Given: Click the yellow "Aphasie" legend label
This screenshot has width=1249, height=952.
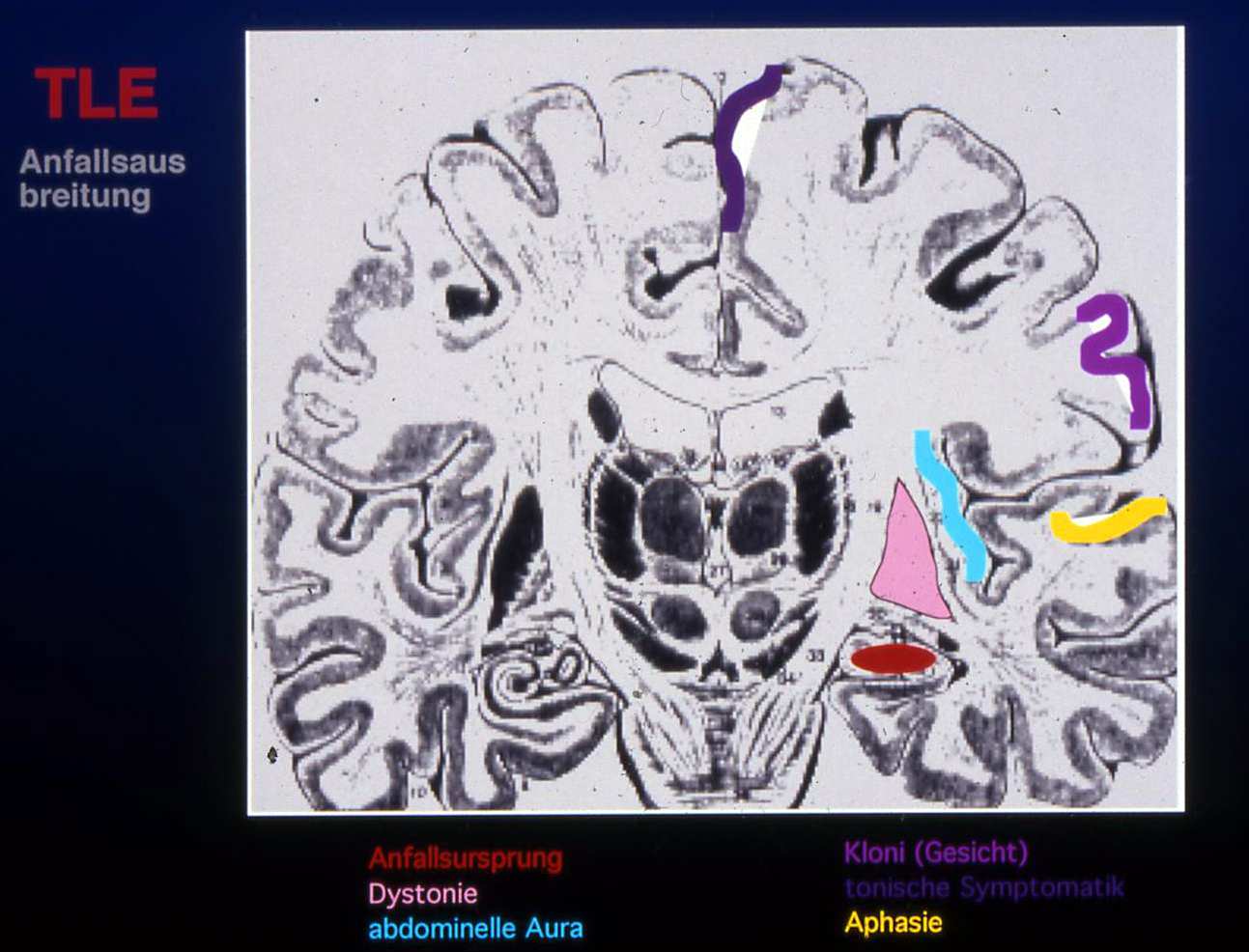Looking at the screenshot, I should coord(894,922).
